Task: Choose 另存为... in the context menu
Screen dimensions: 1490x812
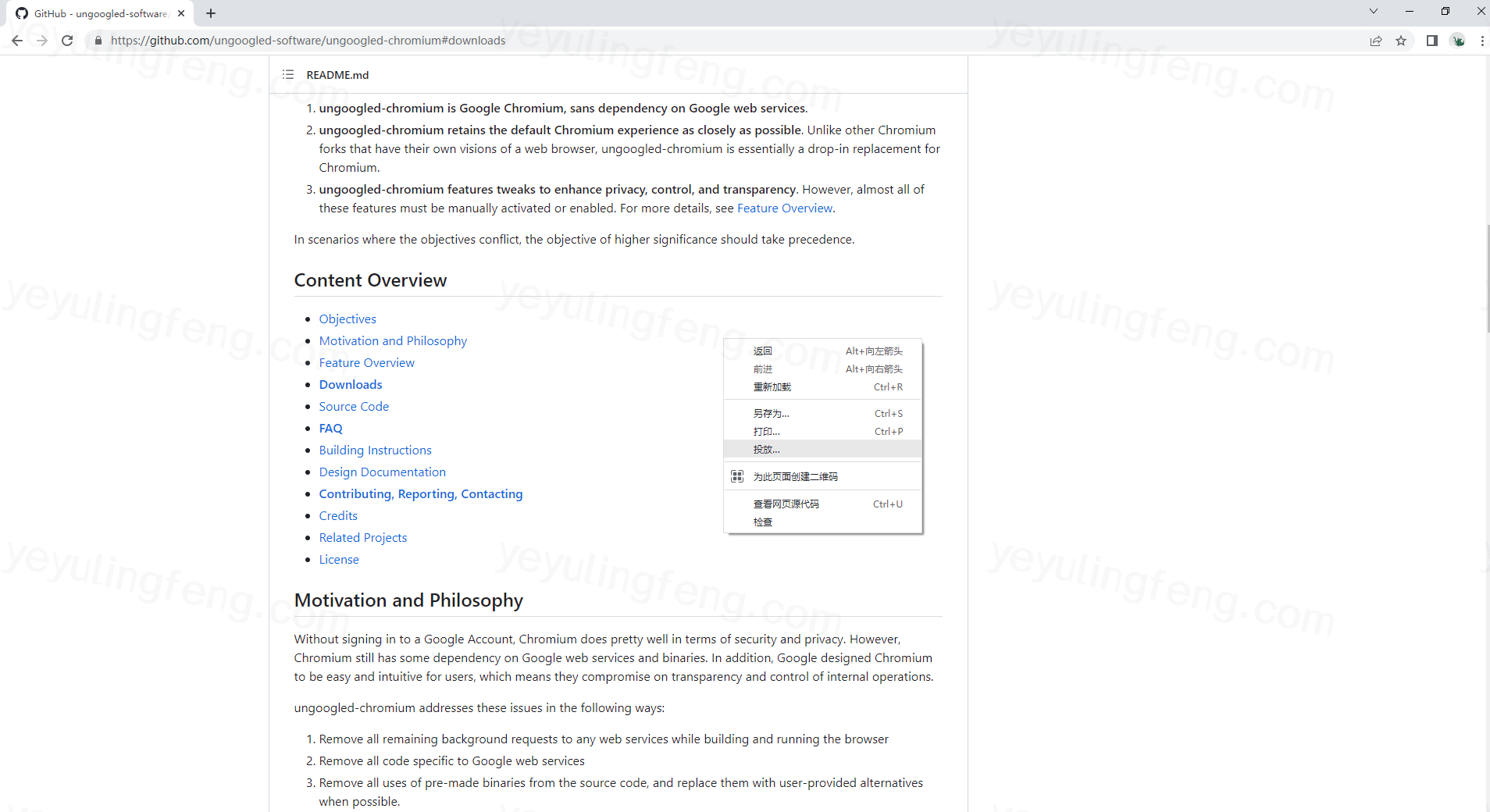Action: coord(823,414)
